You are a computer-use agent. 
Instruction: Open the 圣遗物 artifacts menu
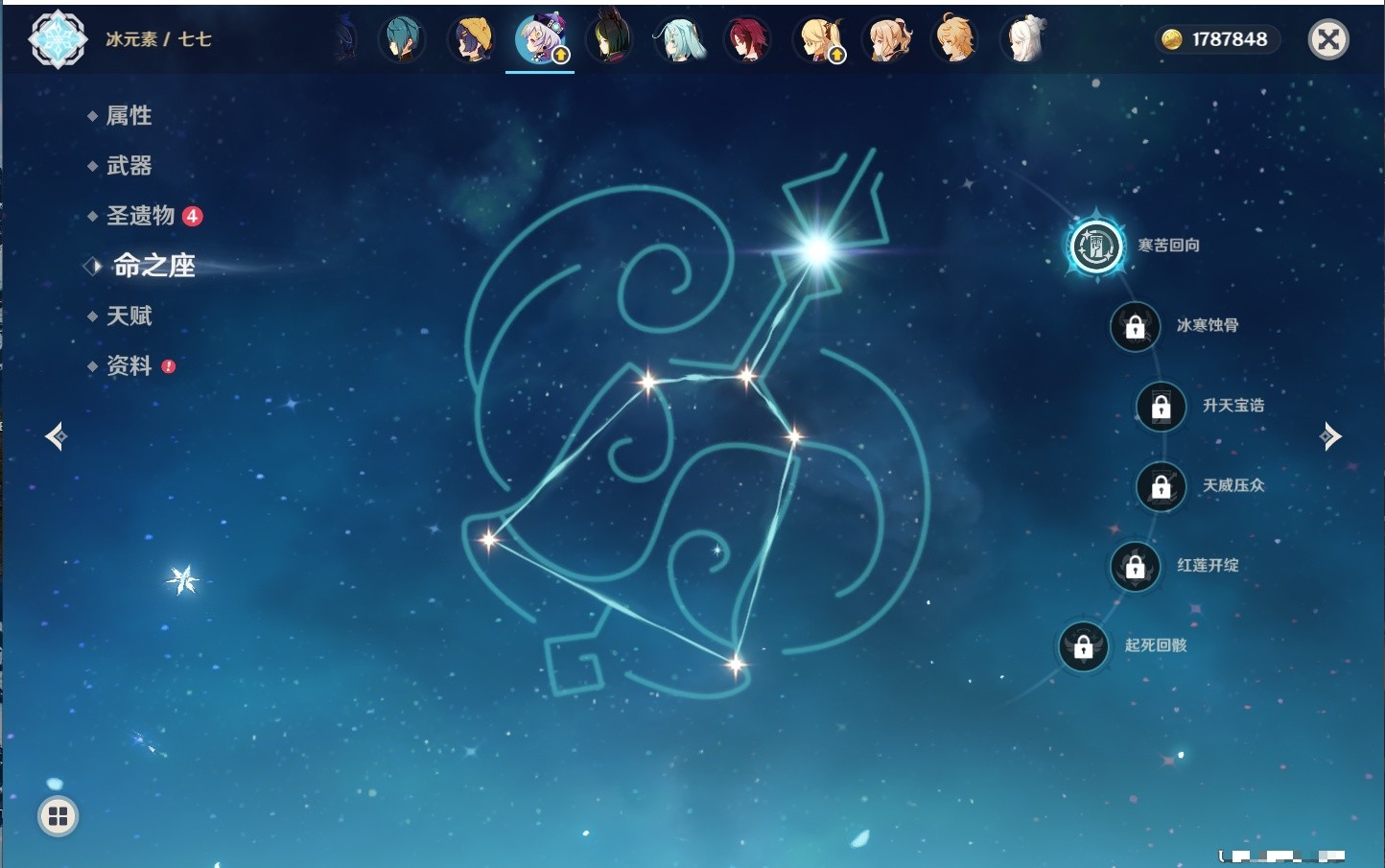coord(140,216)
